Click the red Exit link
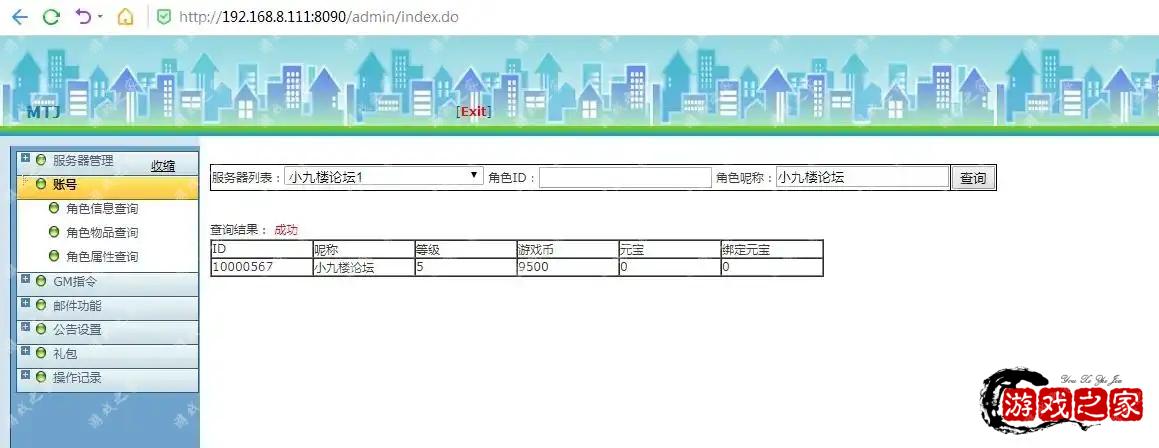Image resolution: width=1159 pixels, height=448 pixels. (473, 112)
